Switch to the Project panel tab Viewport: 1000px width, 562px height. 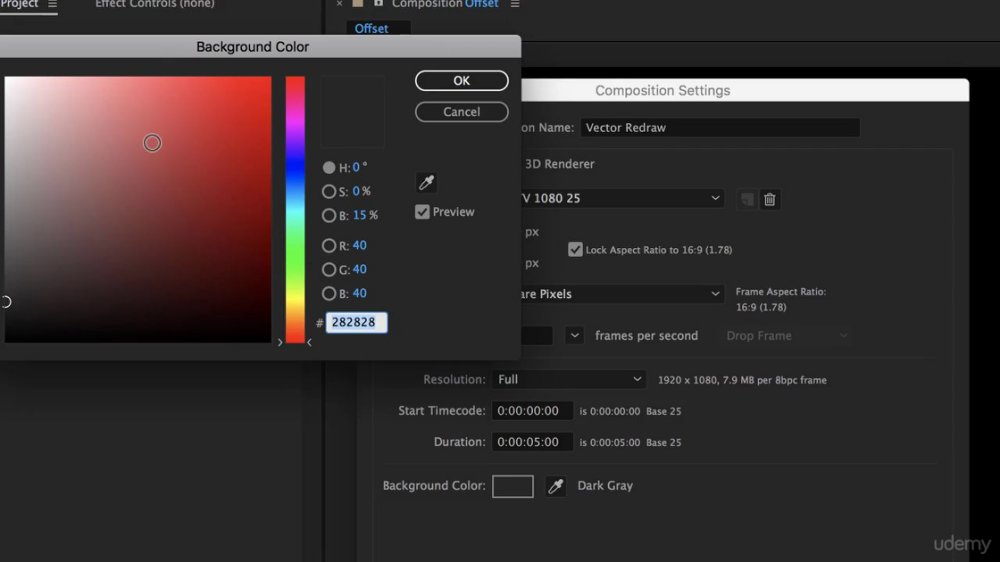19,4
